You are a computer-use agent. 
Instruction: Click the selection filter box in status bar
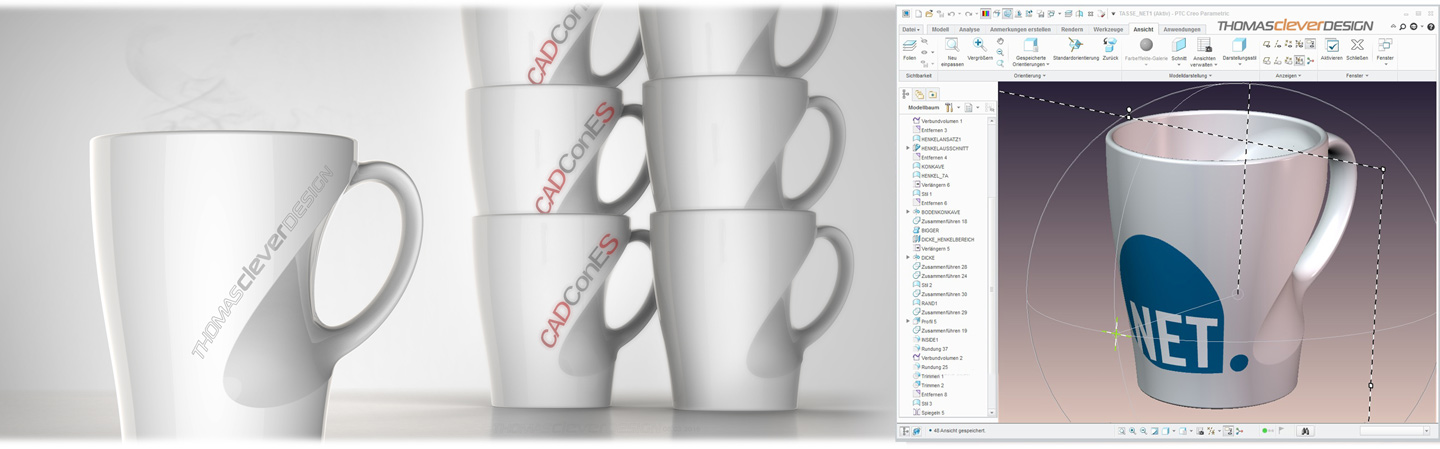point(1395,431)
